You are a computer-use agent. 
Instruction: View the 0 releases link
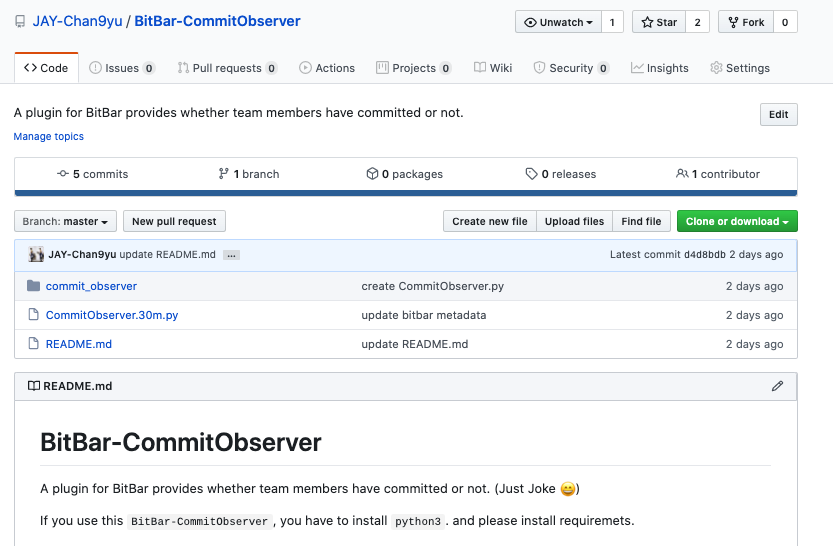(x=560, y=174)
